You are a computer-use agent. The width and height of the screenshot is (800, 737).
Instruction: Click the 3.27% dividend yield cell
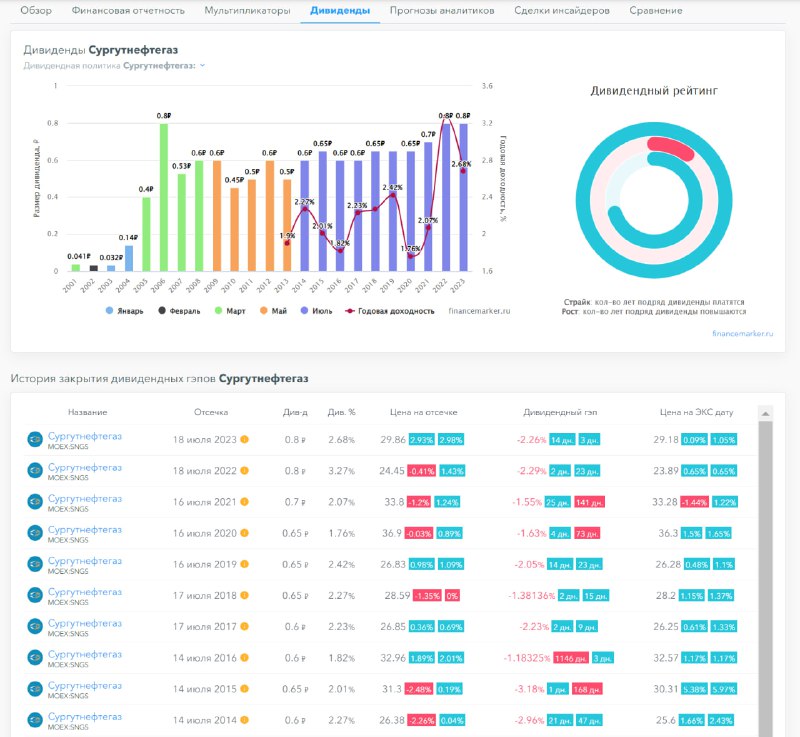pos(341,471)
